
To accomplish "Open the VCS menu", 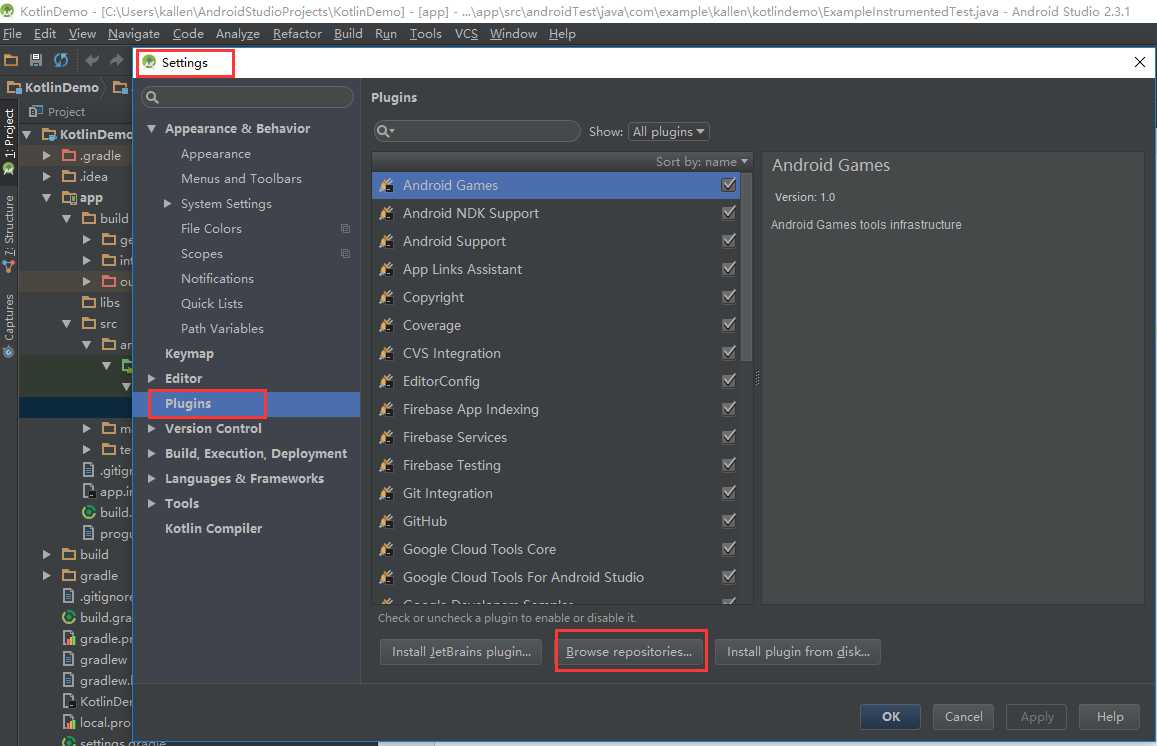I will [466, 34].
